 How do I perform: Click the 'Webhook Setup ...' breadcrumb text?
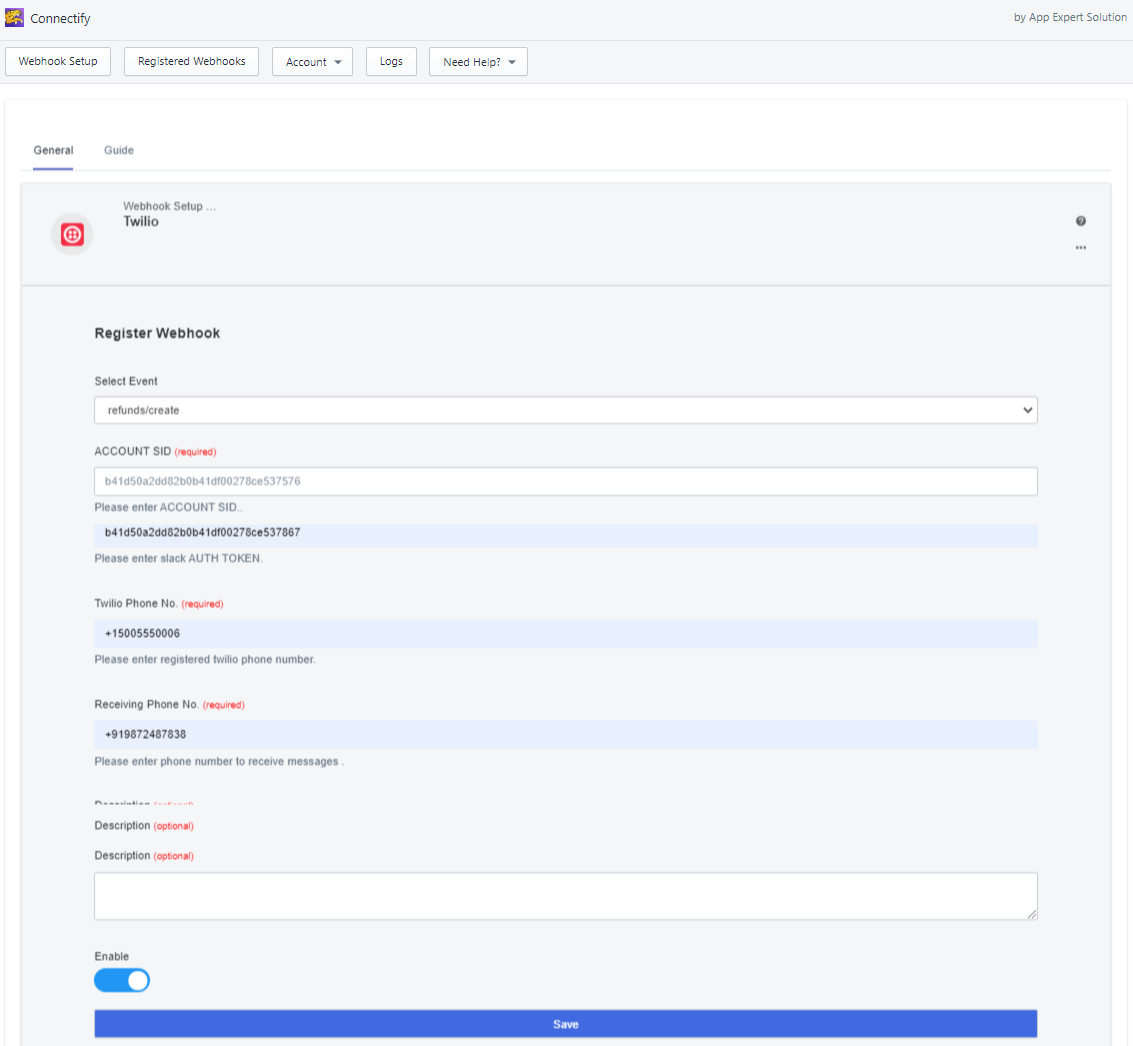(169, 206)
